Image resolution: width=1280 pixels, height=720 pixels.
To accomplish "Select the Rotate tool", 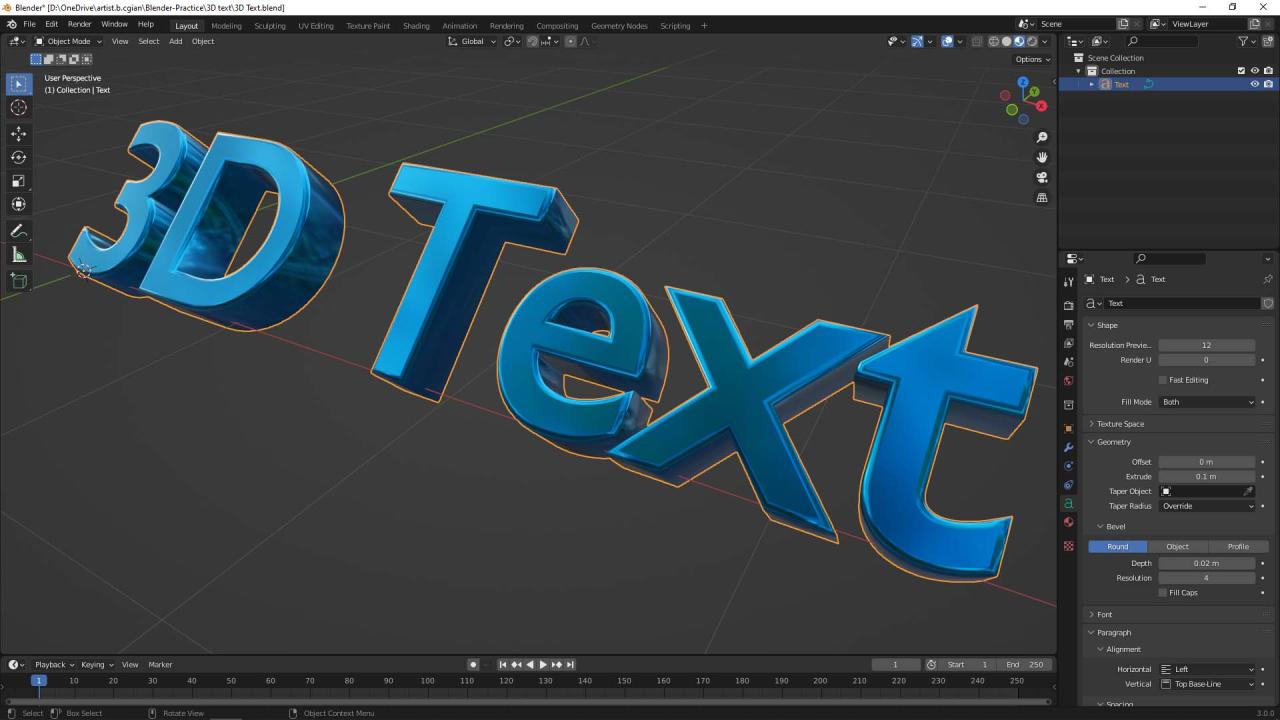I will click(x=18, y=157).
